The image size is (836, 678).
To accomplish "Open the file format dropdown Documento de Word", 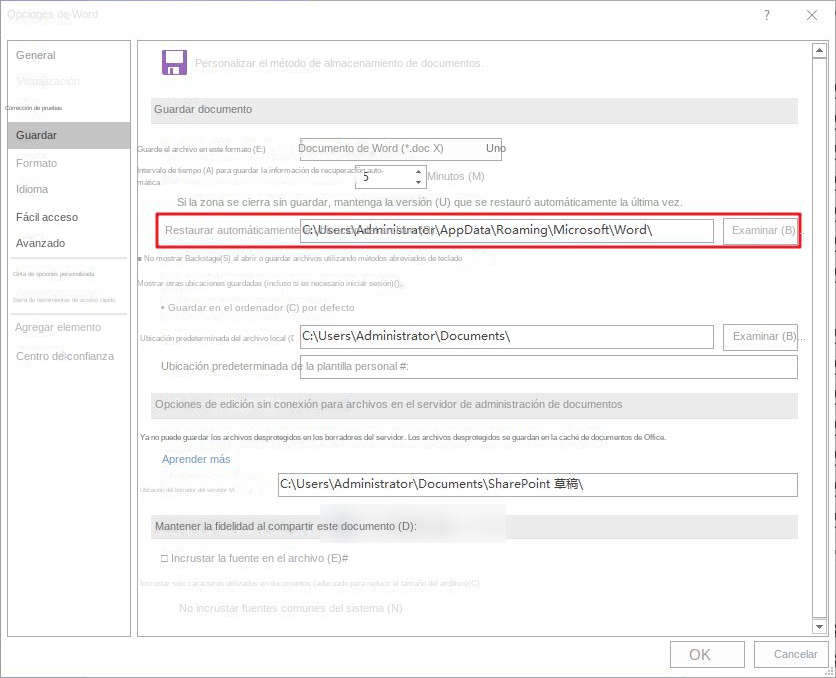I will (x=400, y=149).
